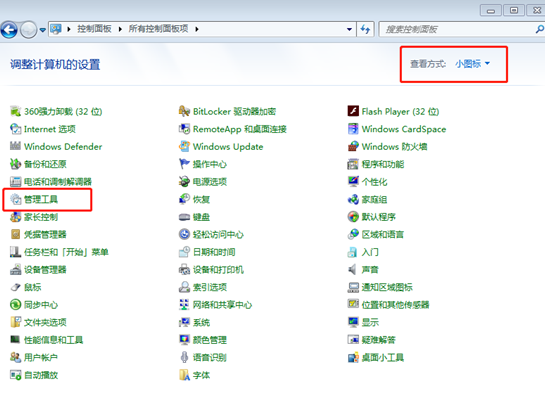Click the BitLocker 驱动器加密 icon
Viewport: 545px width, 412px height.
184,112
